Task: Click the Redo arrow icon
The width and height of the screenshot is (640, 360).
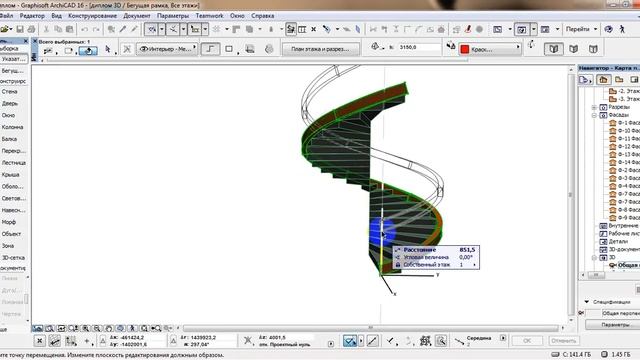Action: tap(96, 29)
